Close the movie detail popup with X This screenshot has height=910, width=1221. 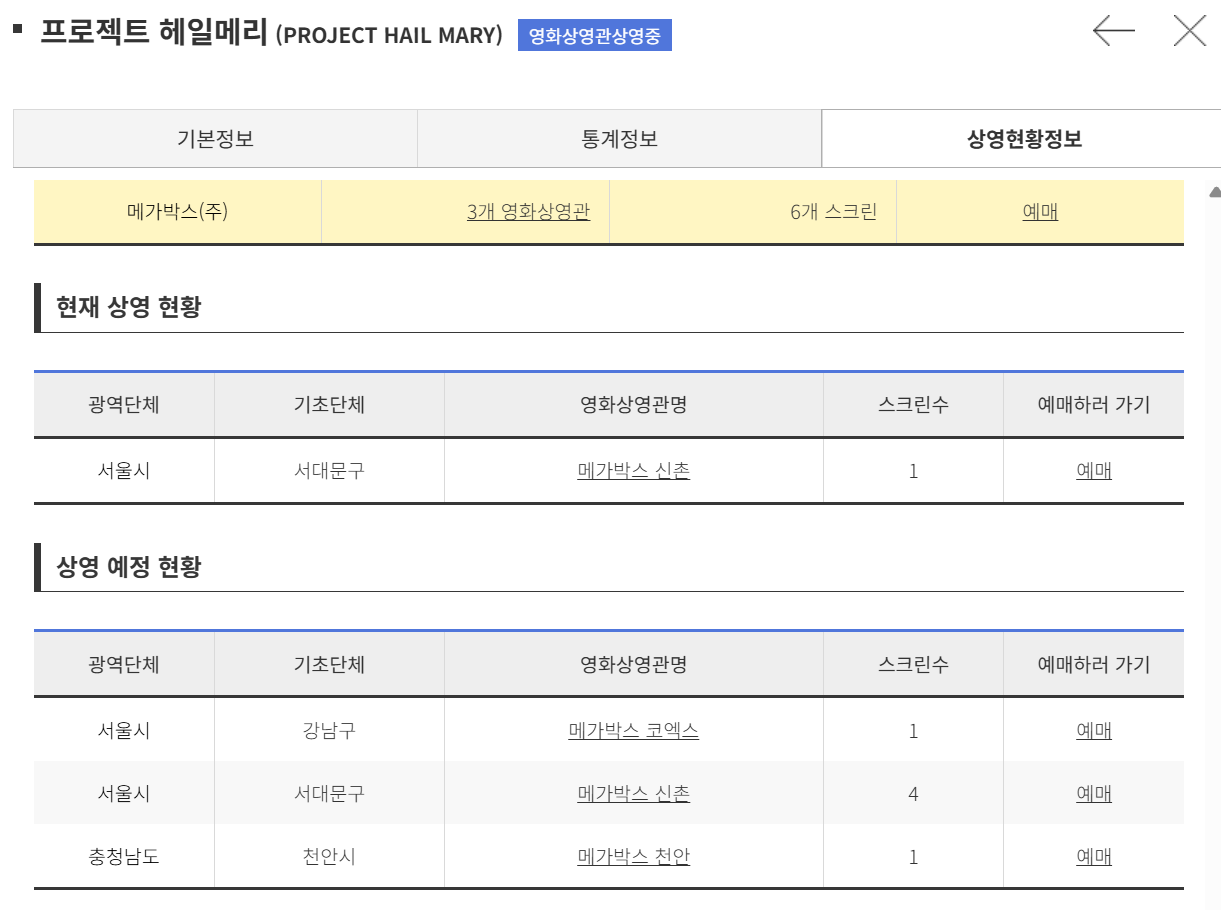point(1189,31)
